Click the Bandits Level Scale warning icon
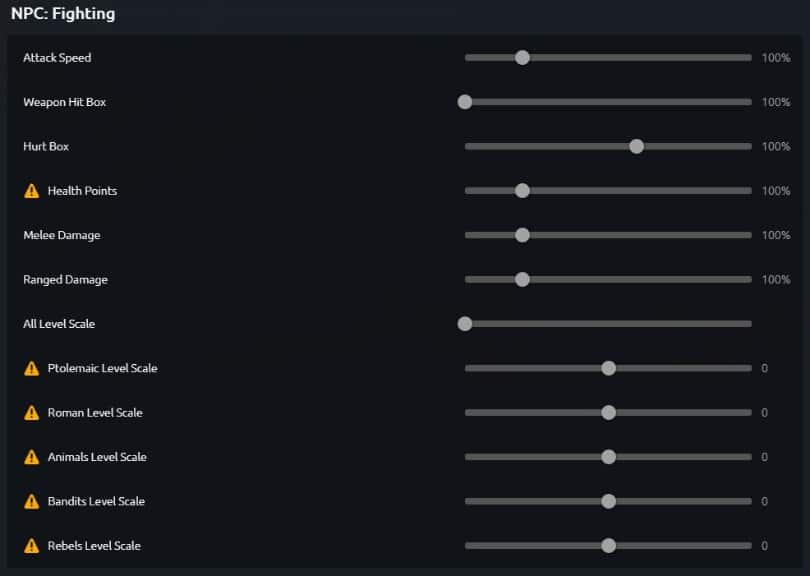This screenshot has height=576, width=810. click(x=32, y=501)
